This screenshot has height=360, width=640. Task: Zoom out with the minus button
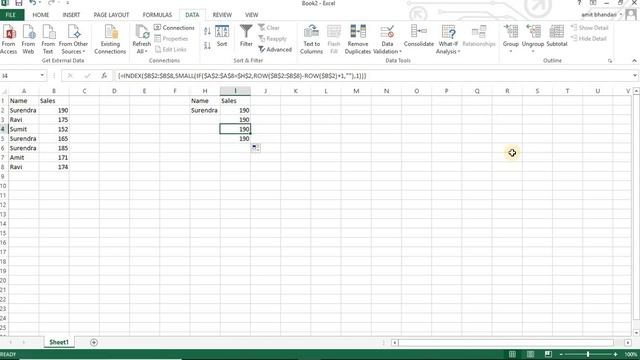point(561,354)
